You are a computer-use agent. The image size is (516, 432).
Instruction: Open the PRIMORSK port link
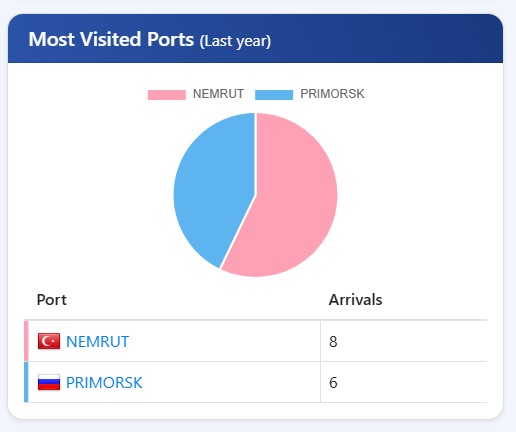point(104,383)
